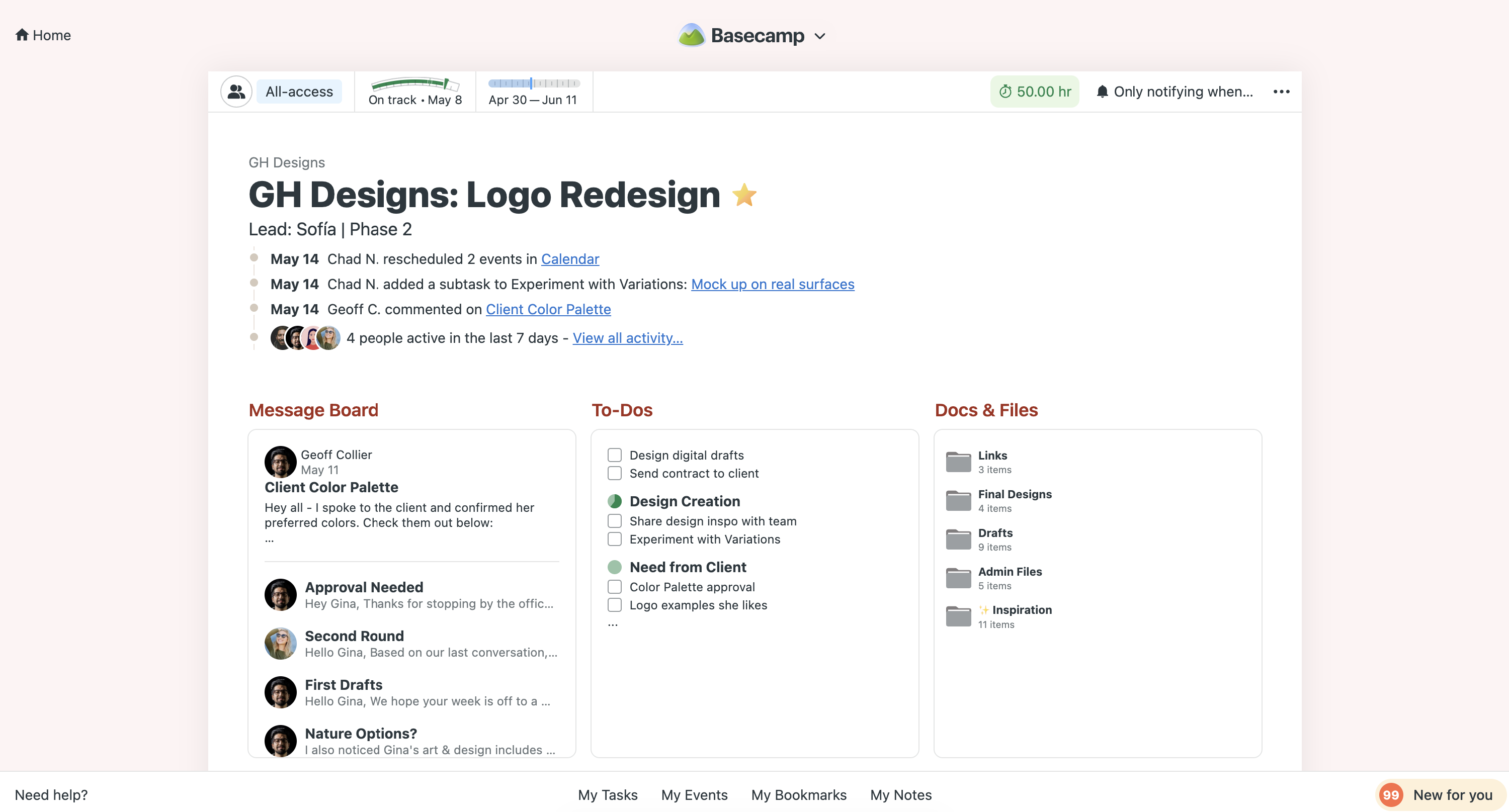The width and height of the screenshot is (1509, 812).
Task: Click Need help? link
Action: [51, 794]
